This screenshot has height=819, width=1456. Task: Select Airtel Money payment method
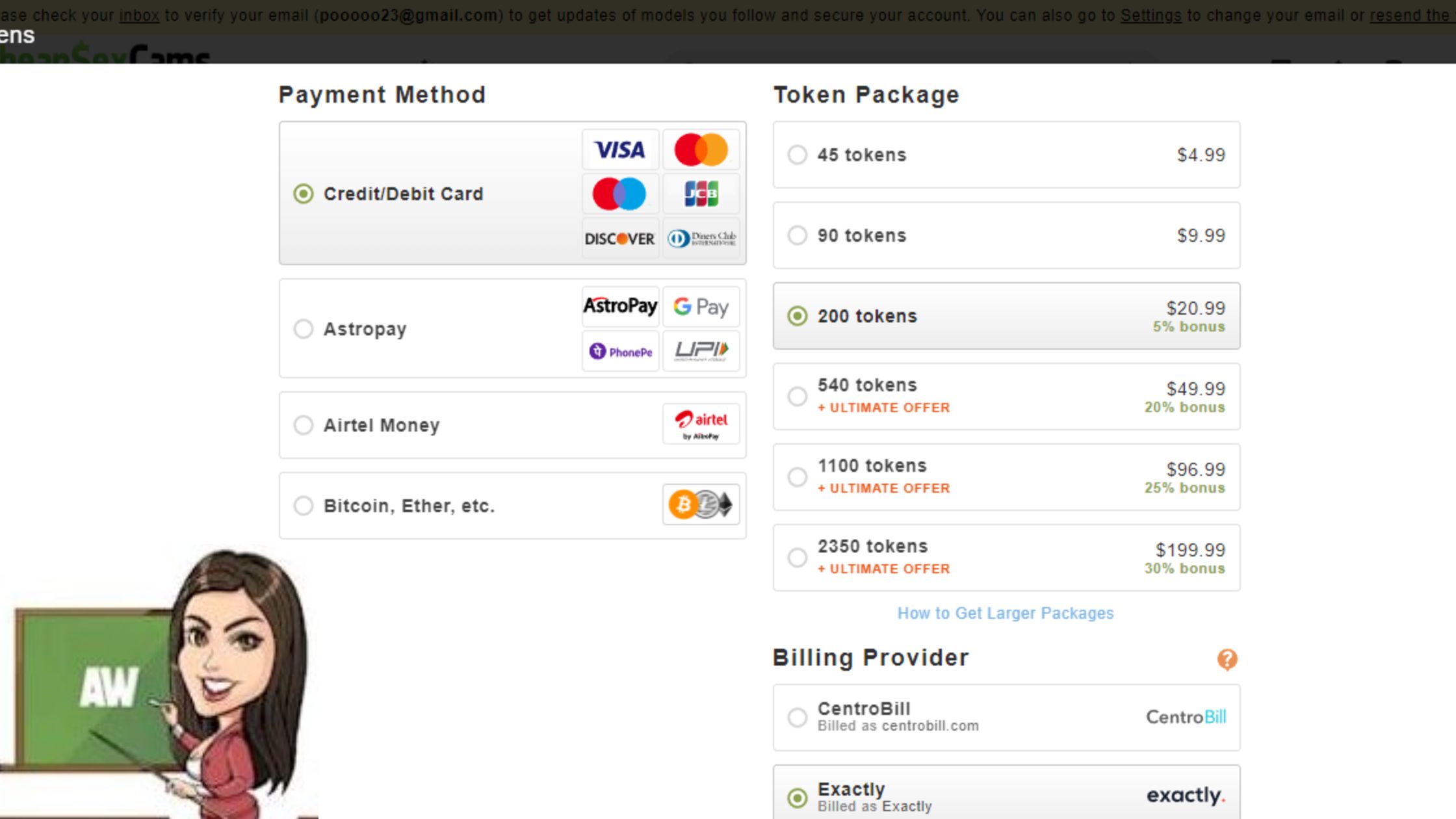513,424
